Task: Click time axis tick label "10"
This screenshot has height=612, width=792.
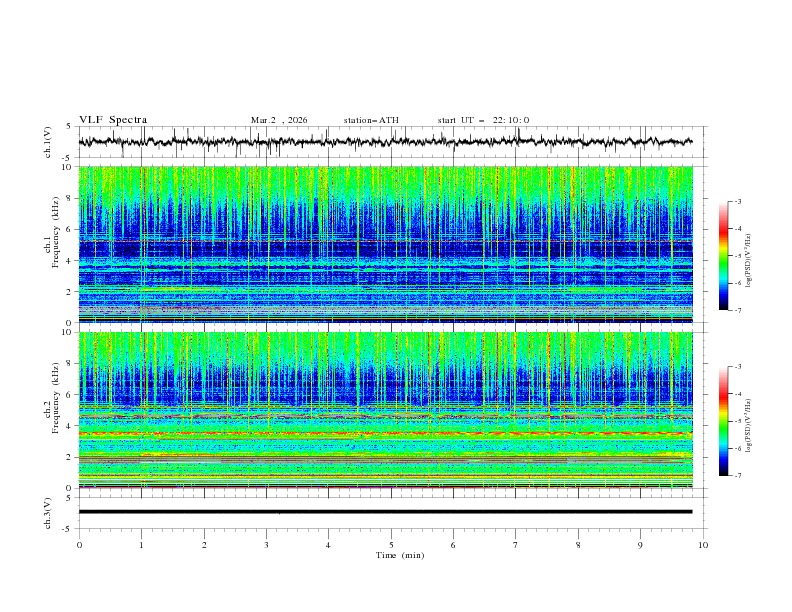Action: tap(703, 545)
